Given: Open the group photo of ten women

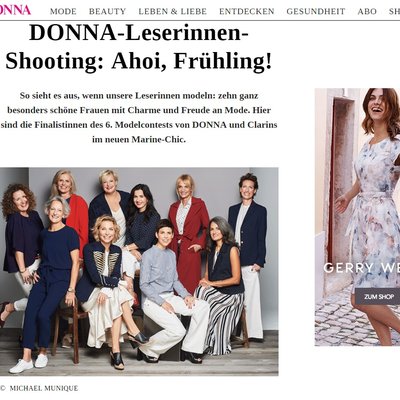Looking at the screenshot, I should pyautogui.click(x=139, y=272).
